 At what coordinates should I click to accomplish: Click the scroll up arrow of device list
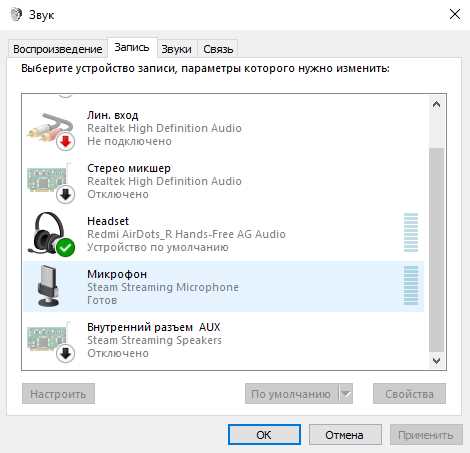pyautogui.click(x=436, y=105)
